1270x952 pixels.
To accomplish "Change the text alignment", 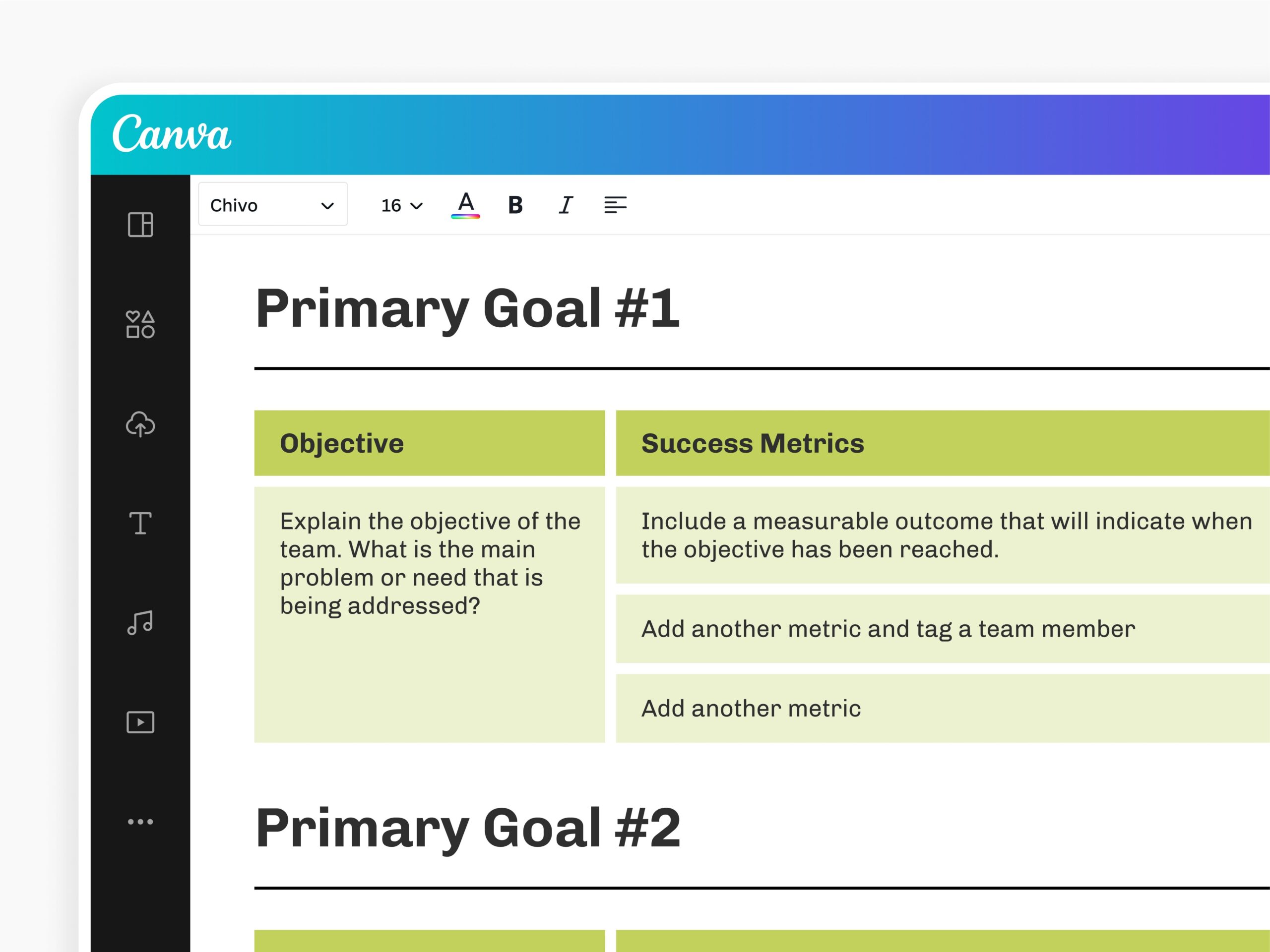I will 615,205.
